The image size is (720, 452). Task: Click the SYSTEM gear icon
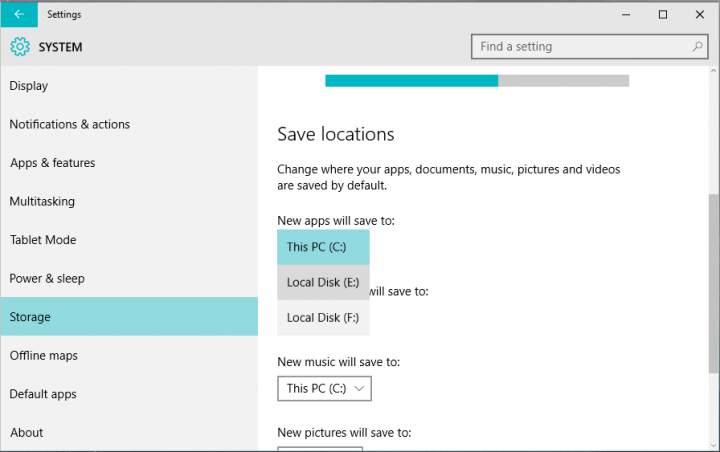20,47
